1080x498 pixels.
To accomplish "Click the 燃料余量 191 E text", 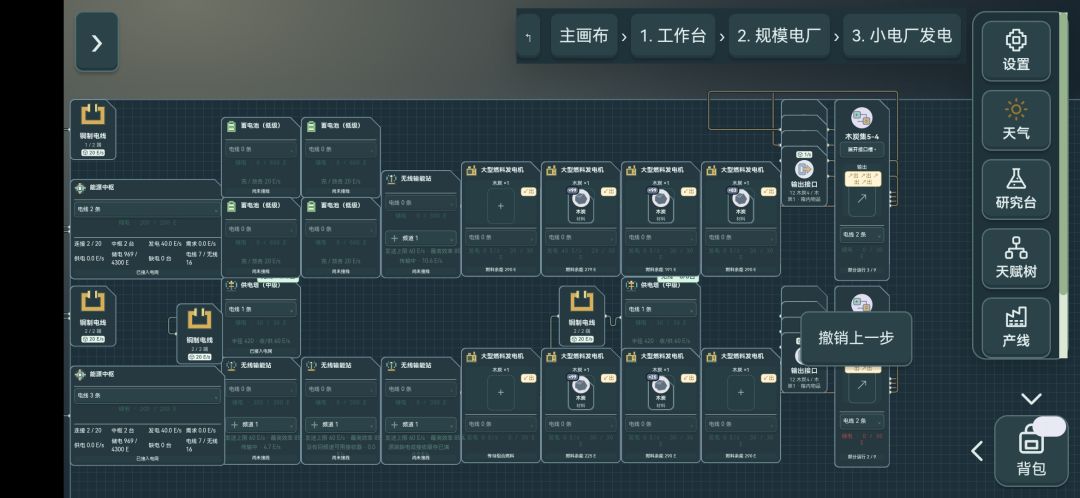I will [661, 269].
